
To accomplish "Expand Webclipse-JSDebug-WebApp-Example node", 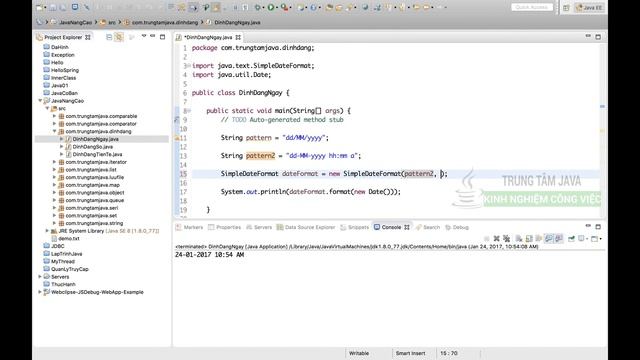I will (x=40, y=292).
